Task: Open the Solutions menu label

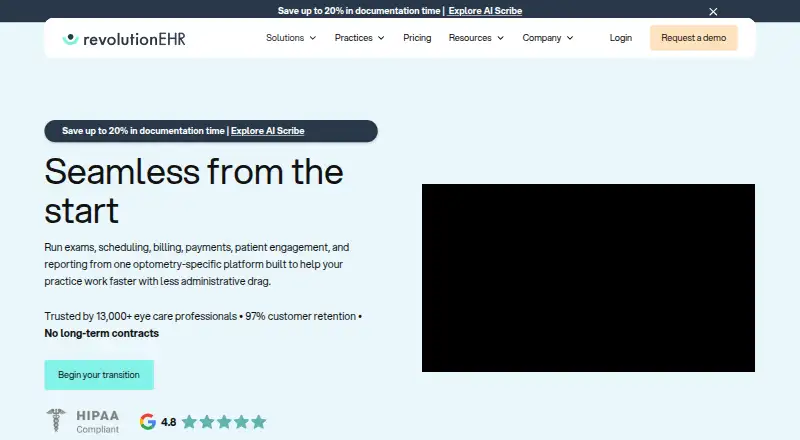Action: (x=285, y=38)
